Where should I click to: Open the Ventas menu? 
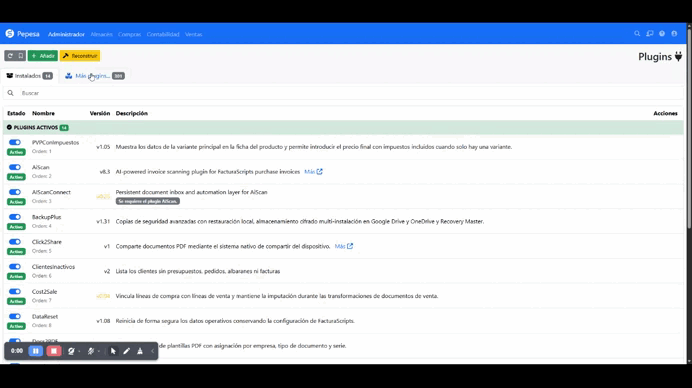(193, 34)
